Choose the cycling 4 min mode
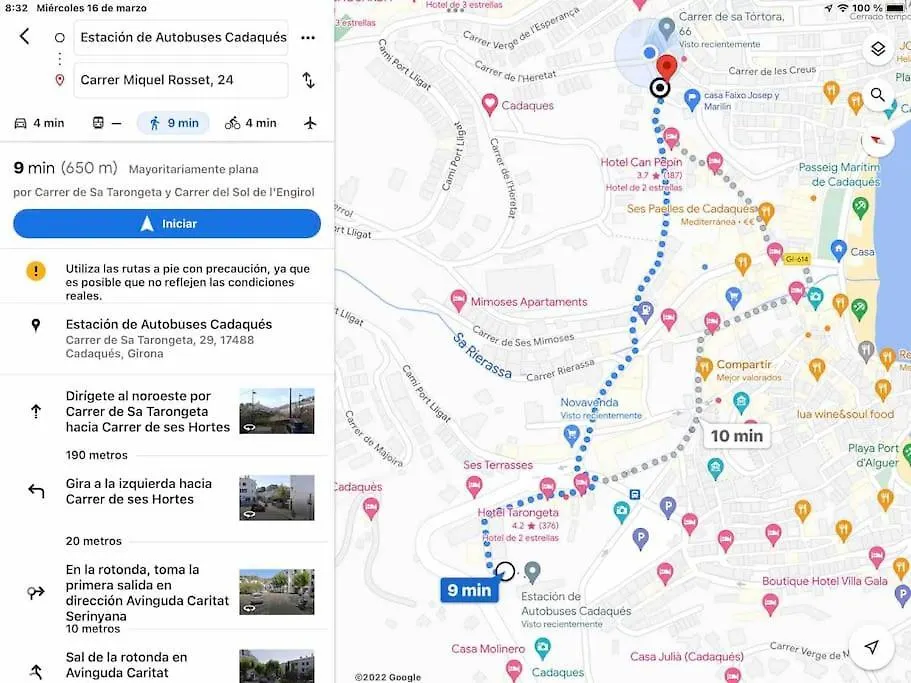The width and height of the screenshot is (911, 683). tap(250, 123)
